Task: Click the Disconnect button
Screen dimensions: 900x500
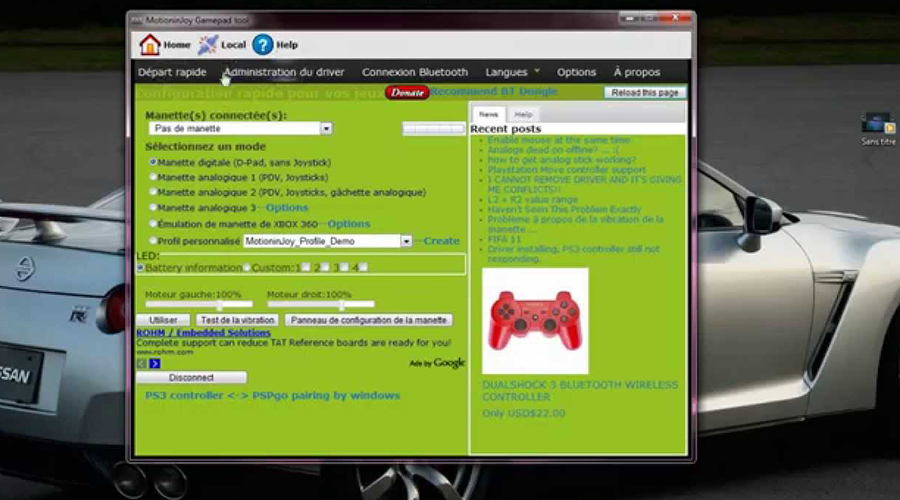Action: click(191, 378)
